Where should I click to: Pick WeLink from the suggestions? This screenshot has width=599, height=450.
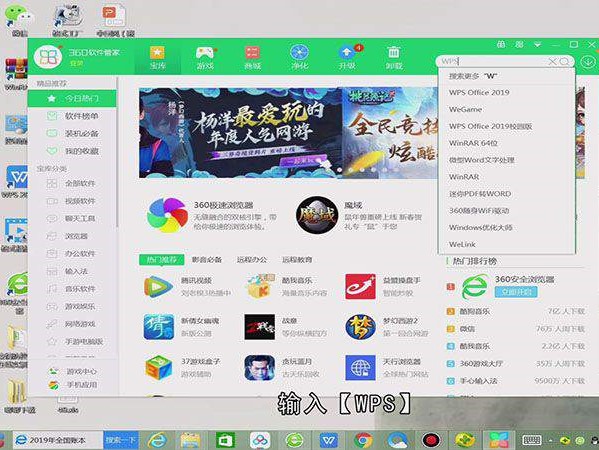(507, 244)
